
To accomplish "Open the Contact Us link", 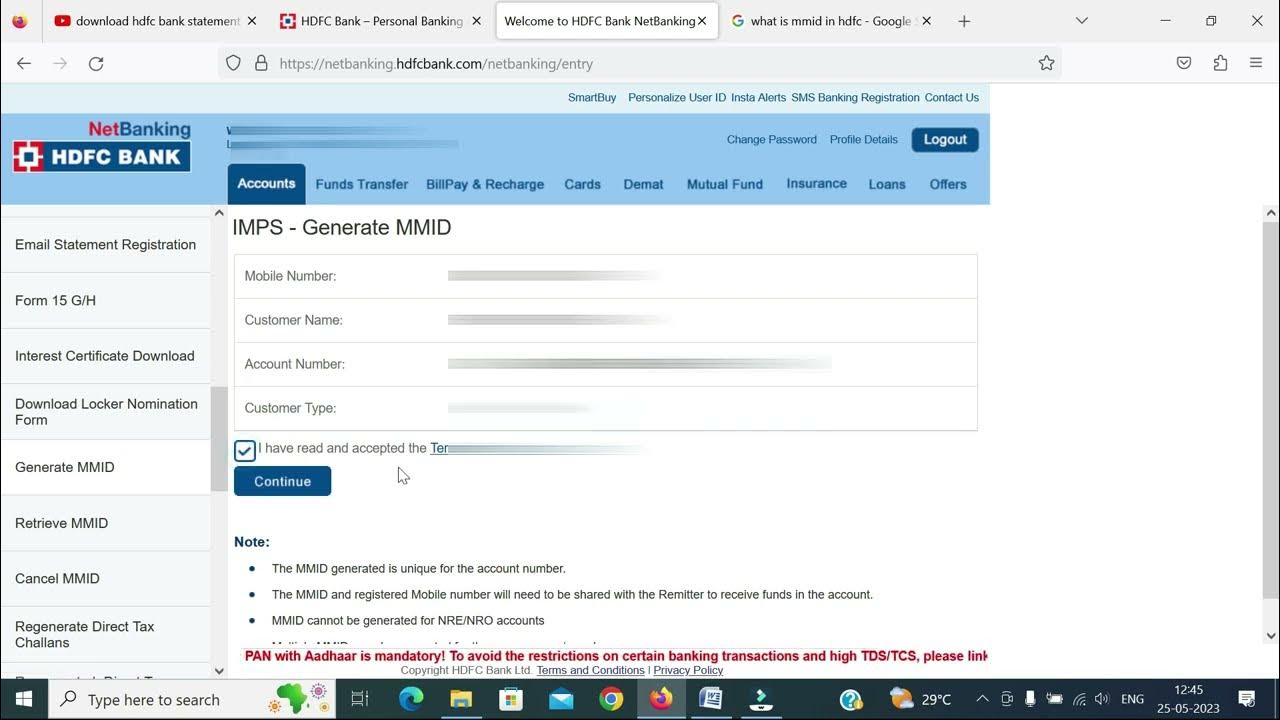I will (952, 98).
